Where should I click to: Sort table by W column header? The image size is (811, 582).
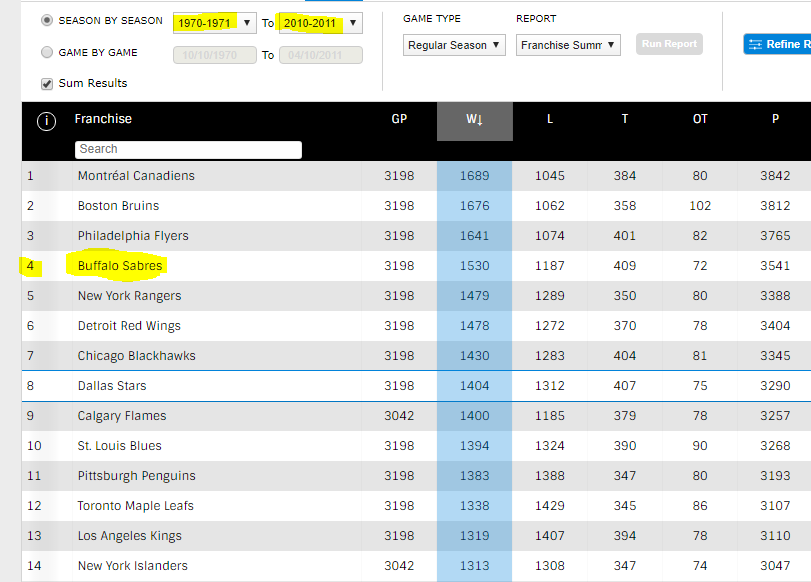click(475, 121)
